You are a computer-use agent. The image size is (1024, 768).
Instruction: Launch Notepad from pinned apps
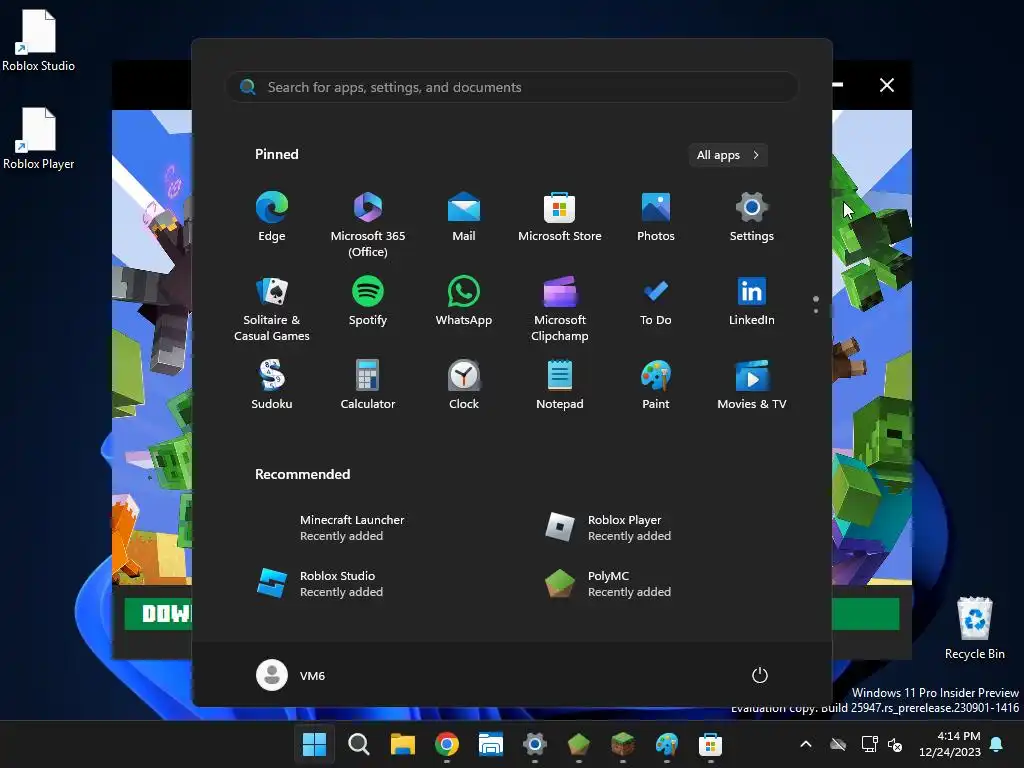[560, 385]
